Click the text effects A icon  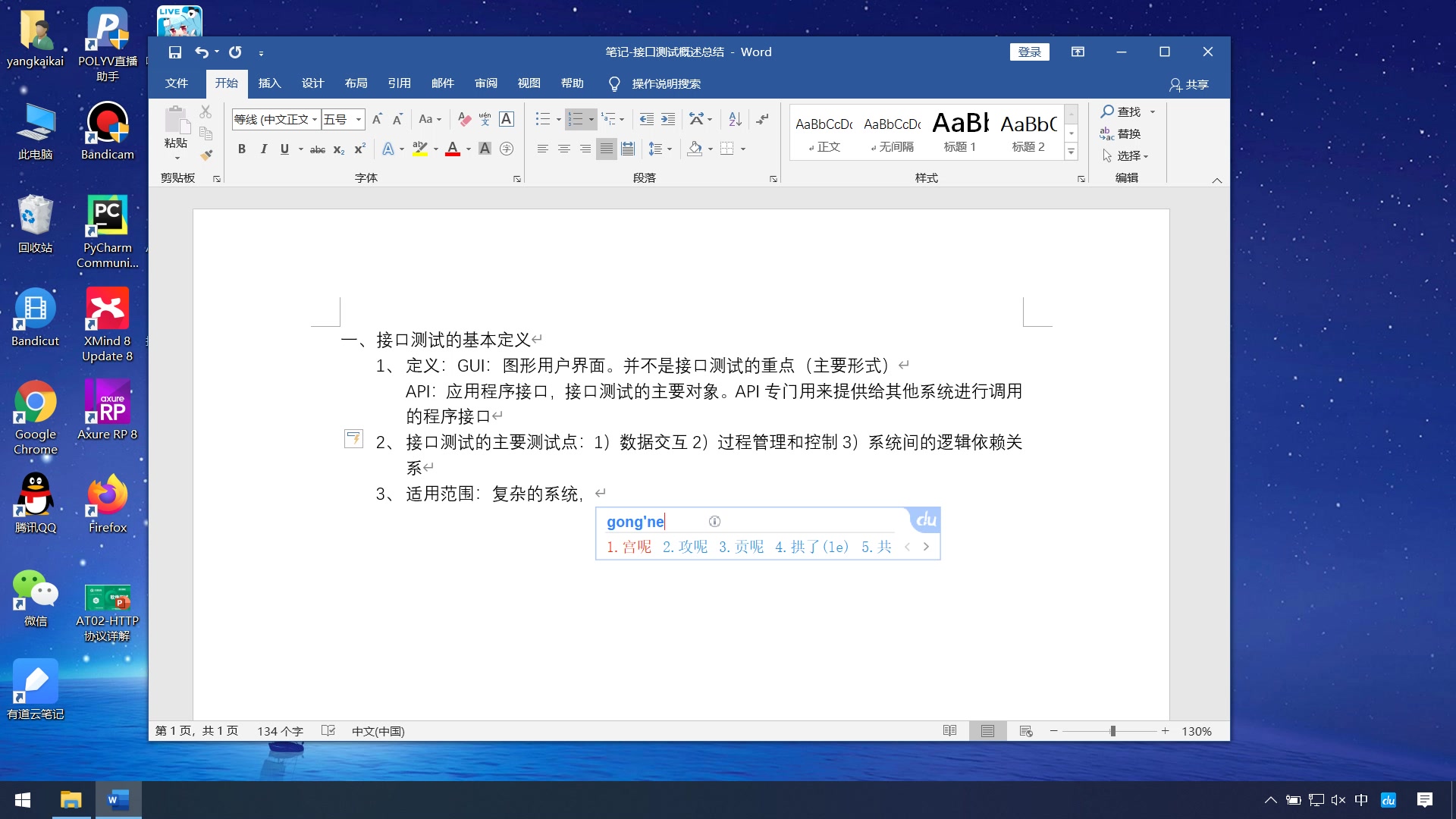tap(388, 149)
